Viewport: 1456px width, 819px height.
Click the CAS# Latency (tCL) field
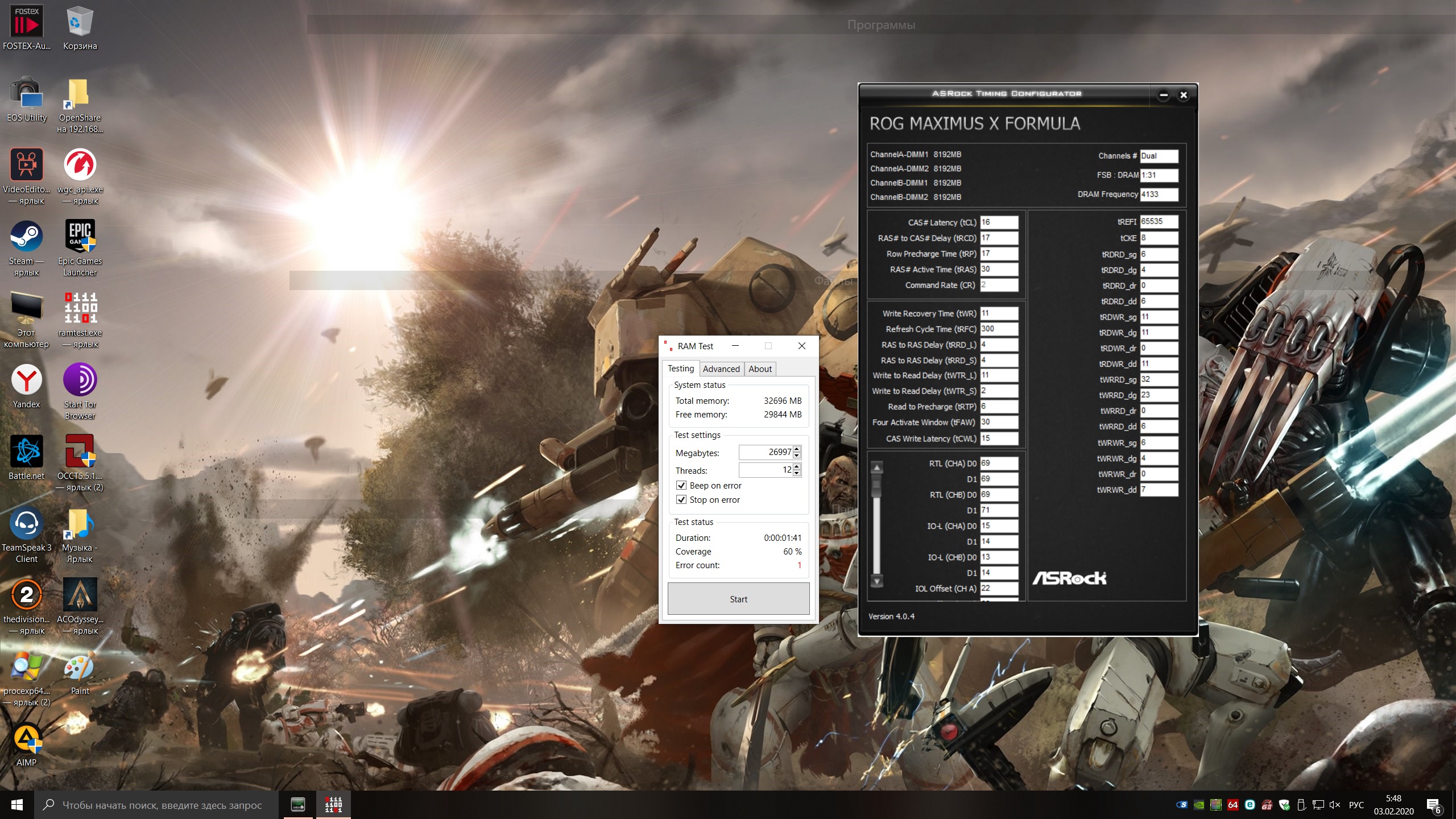click(x=998, y=222)
